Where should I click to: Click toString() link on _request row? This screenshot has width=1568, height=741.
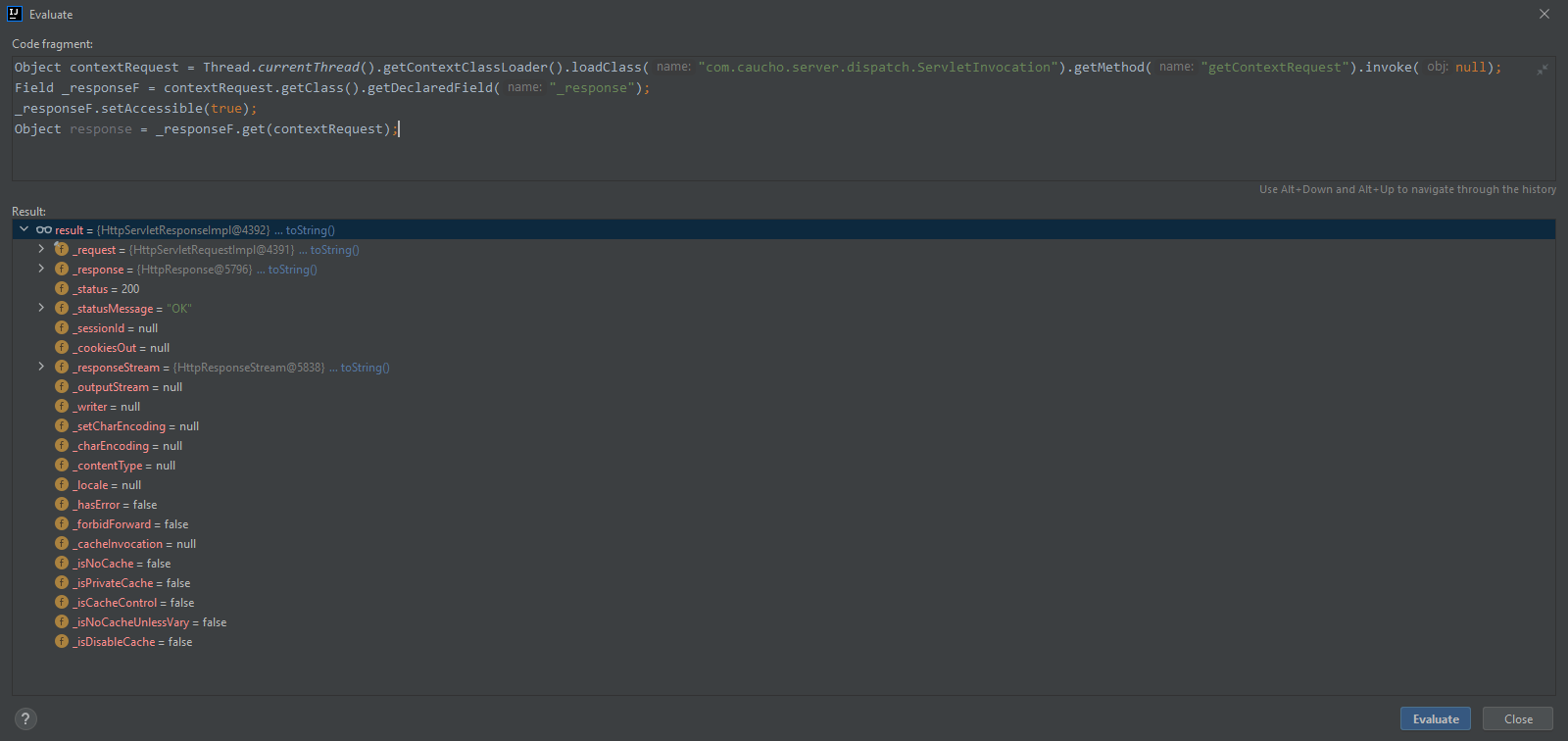click(334, 250)
